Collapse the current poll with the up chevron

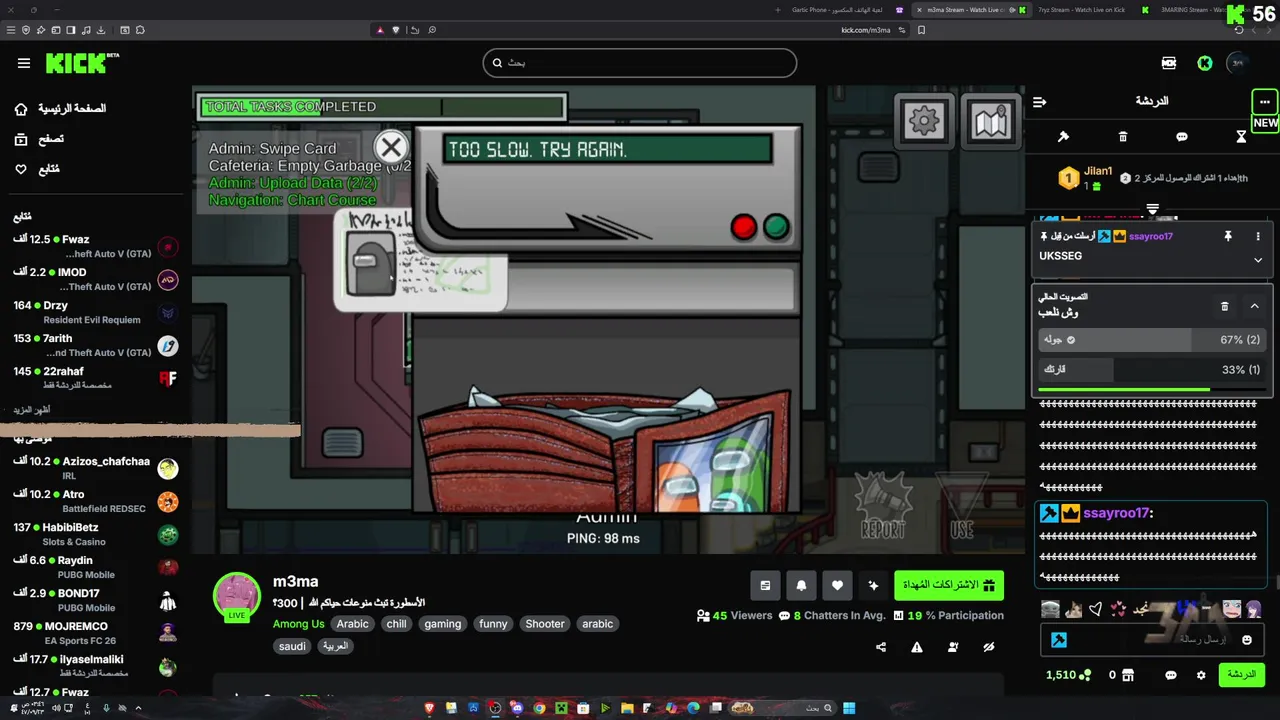[1254, 306]
